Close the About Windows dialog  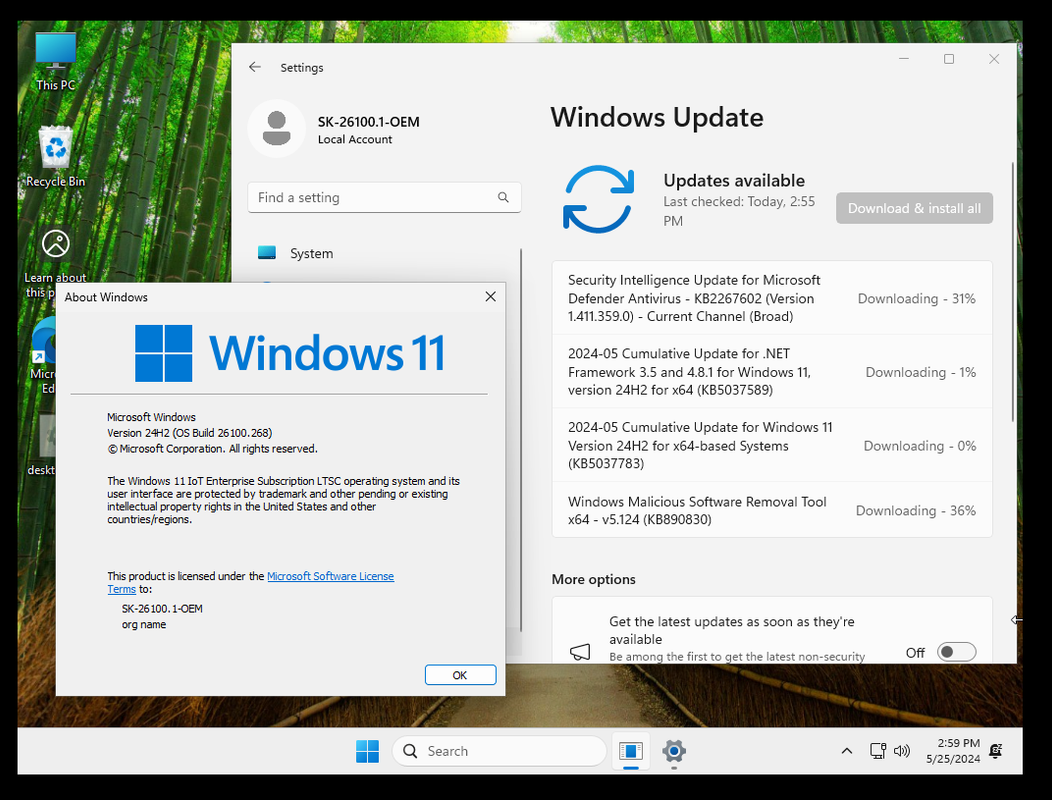pyautogui.click(x=490, y=297)
